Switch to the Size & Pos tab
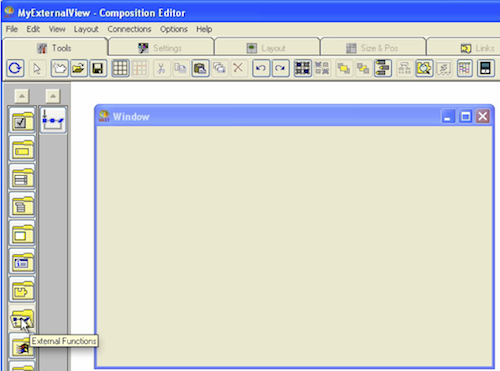500x371 pixels. 373,48
